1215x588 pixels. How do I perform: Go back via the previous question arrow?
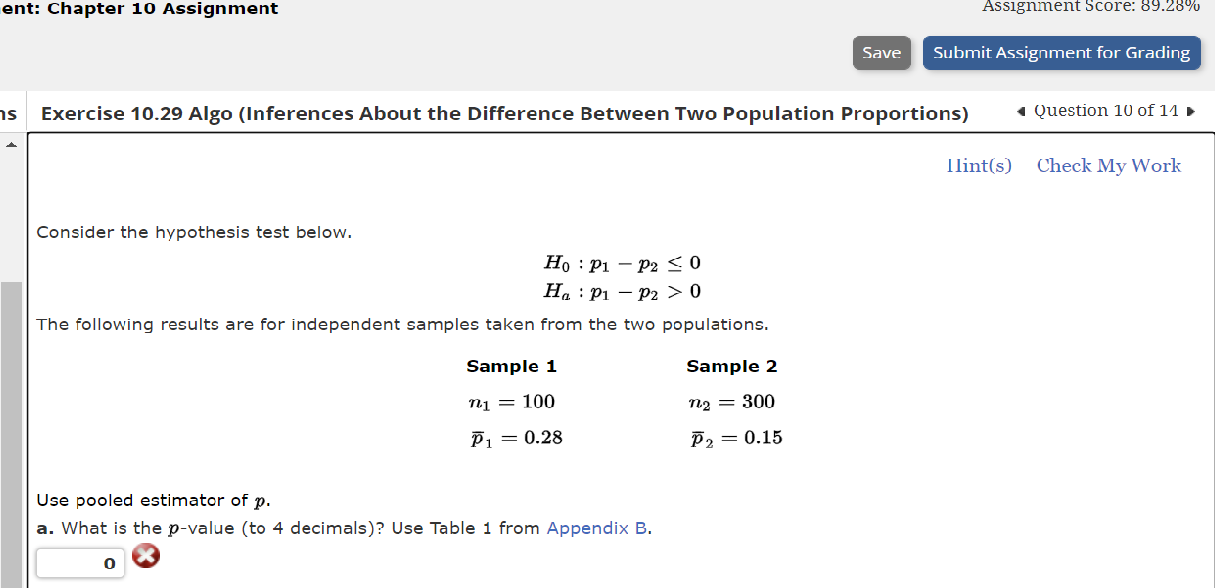[x=1019, y=111]
